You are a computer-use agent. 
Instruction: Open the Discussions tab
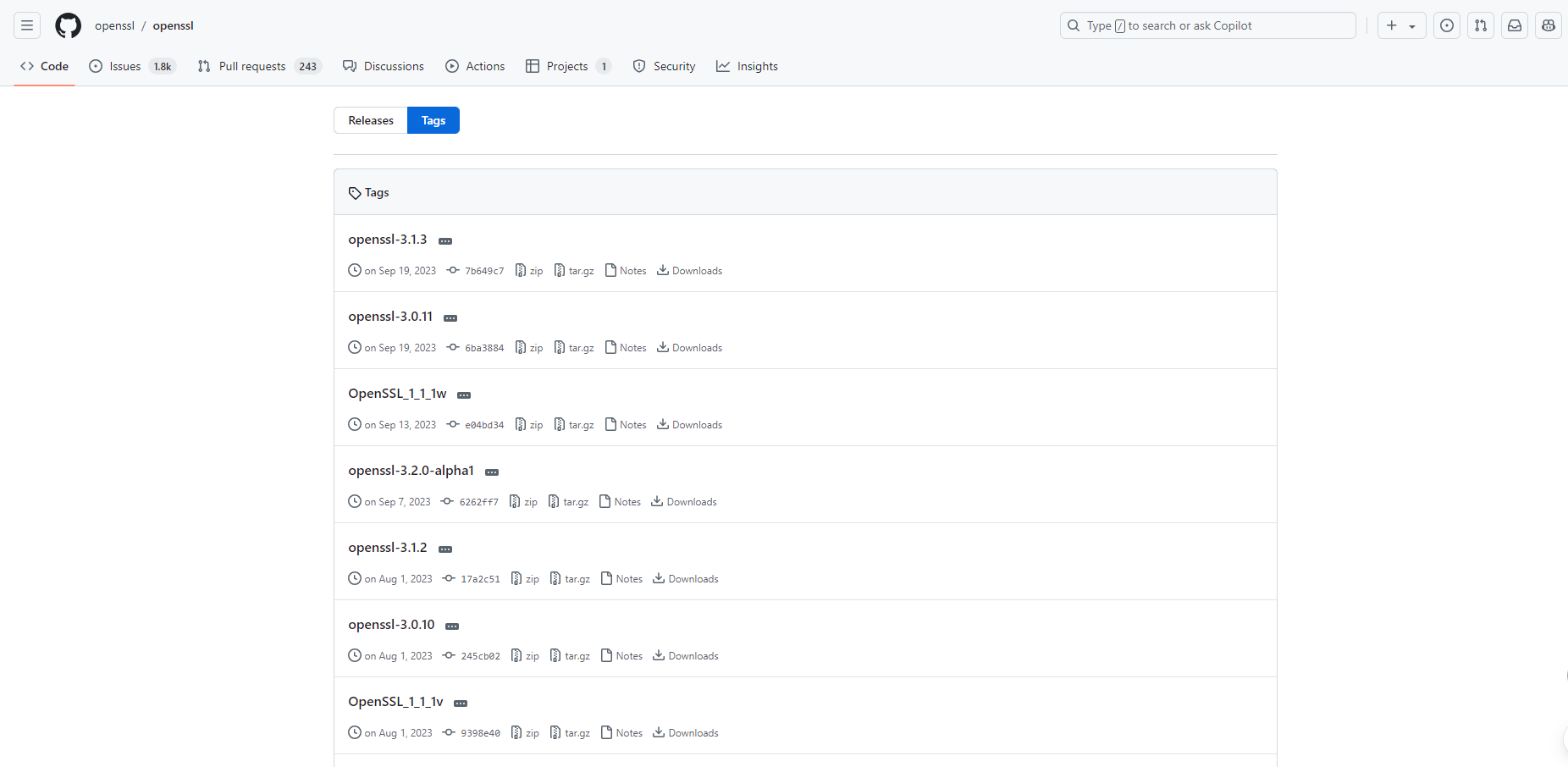384,66
